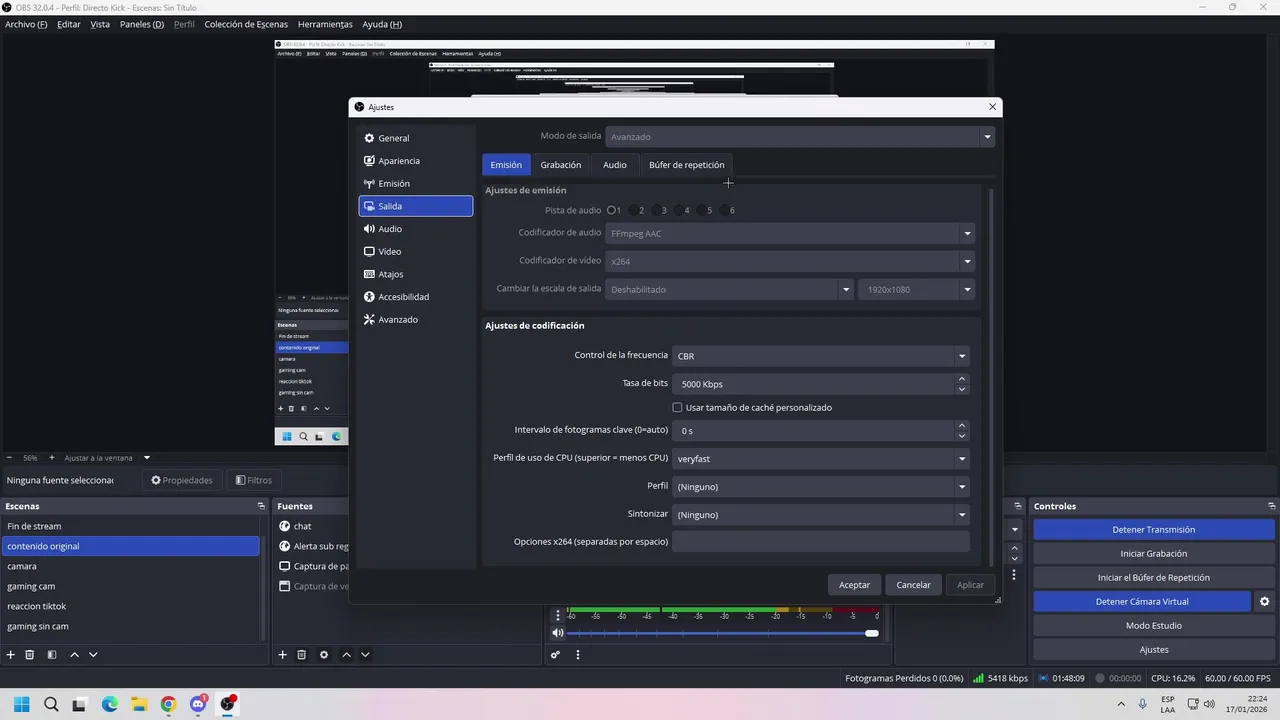Click Iniciar el Búfer de Repetición
Viewport: 1280px width, 720px height.
click(x=1153, y=578)
